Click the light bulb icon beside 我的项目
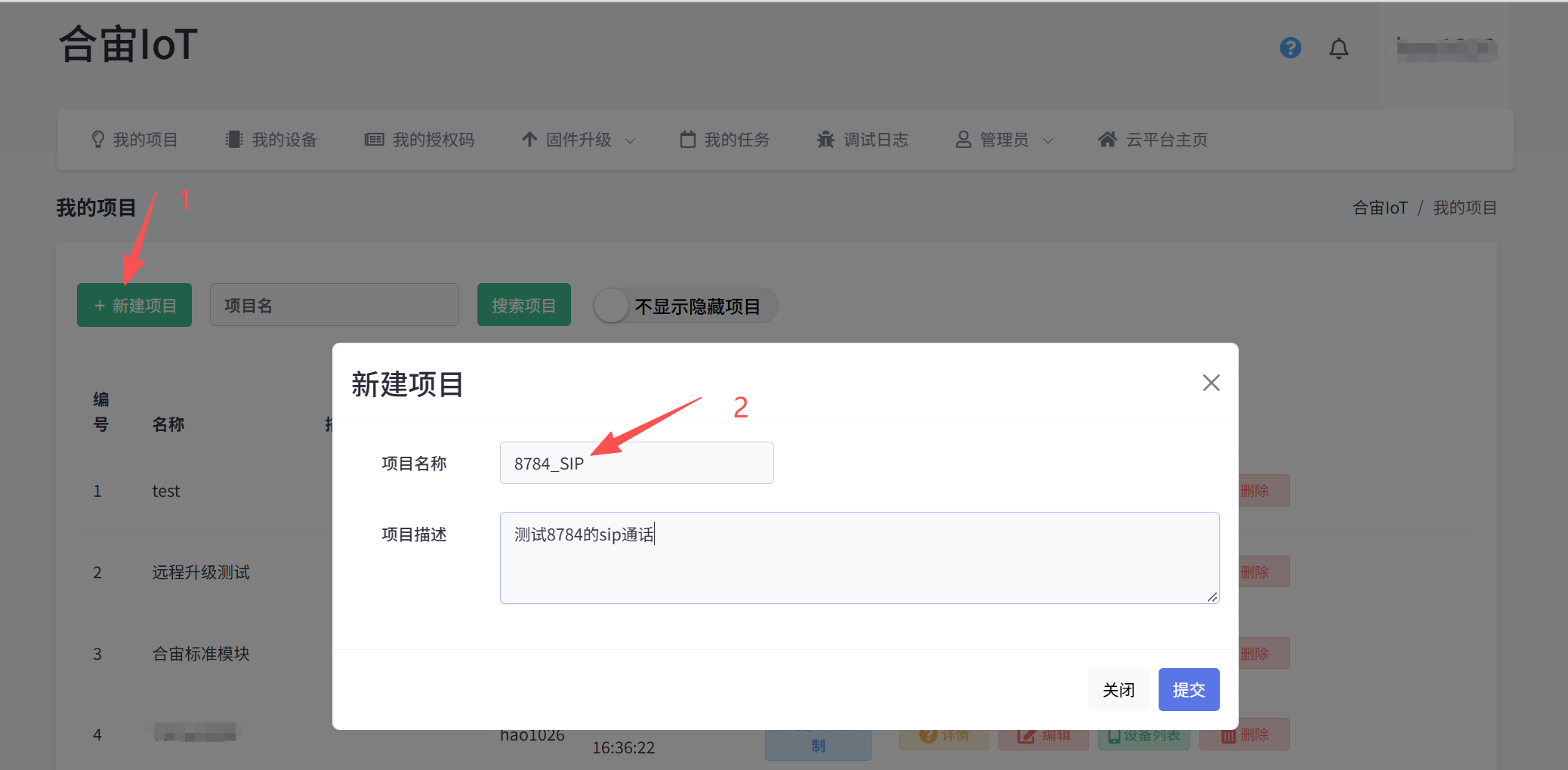The width and height of the screenshot is (1568, 770). tap(98, 140)
